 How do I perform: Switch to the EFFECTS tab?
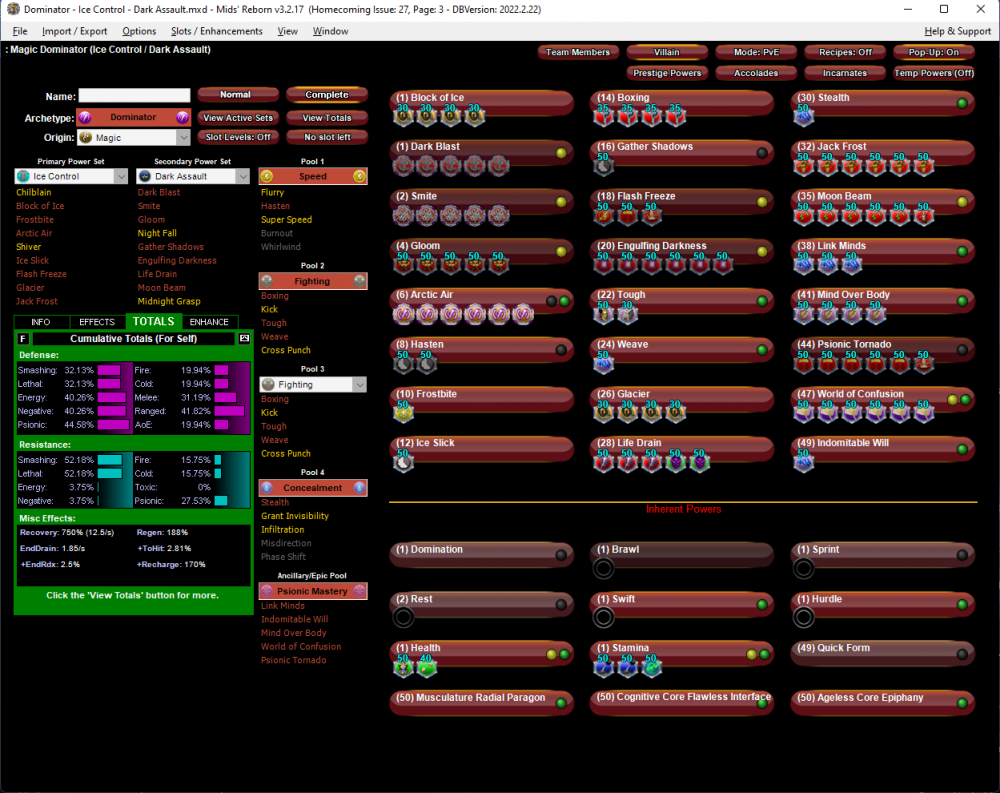point(97,322)
